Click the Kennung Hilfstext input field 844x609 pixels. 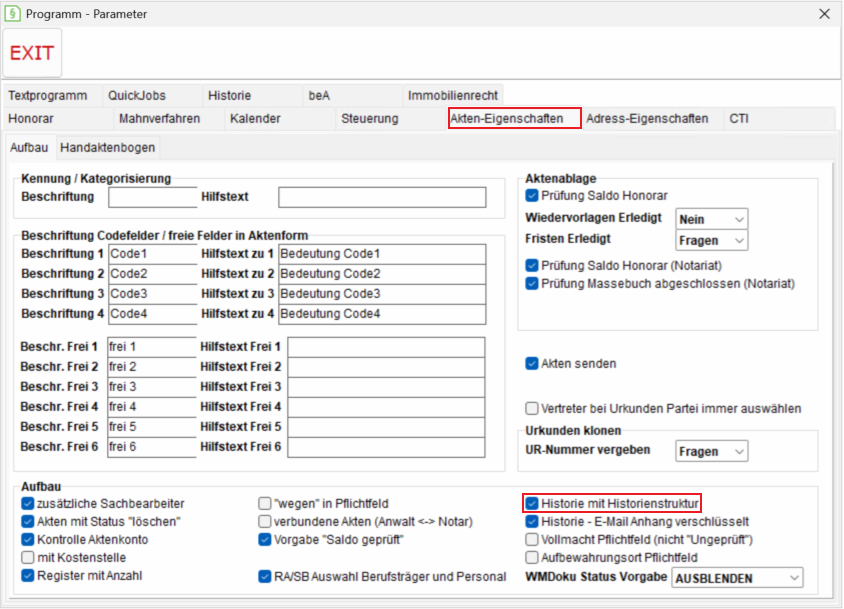click(x=382, y=197)
